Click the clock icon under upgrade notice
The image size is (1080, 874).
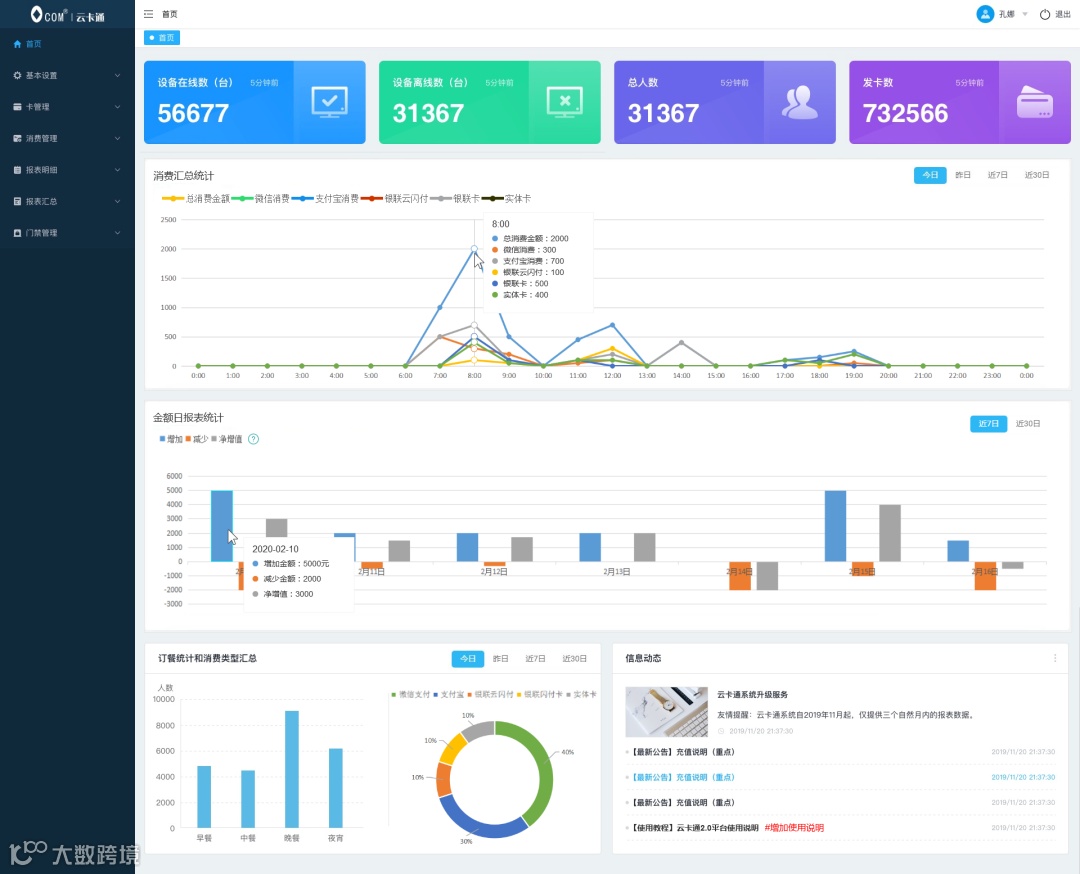tap(721, 731)
